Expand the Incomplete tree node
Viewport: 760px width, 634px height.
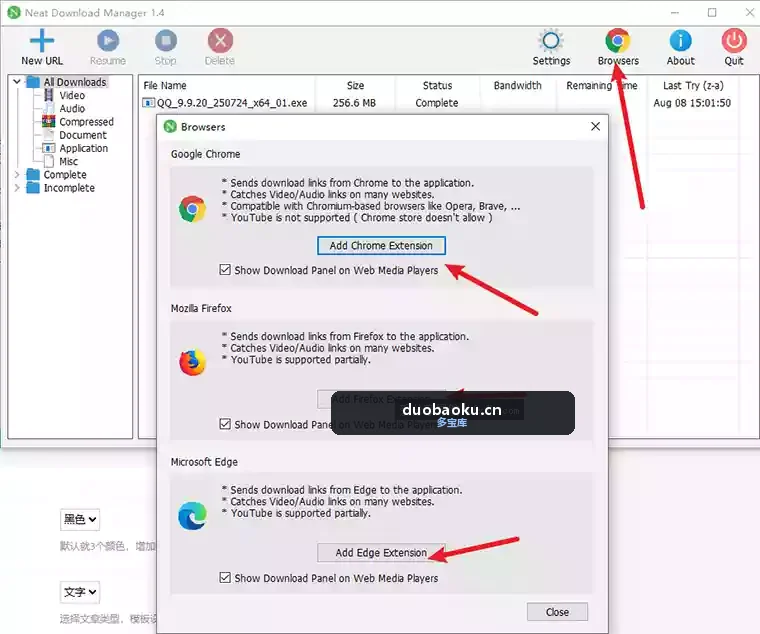[x=17, y=188]
